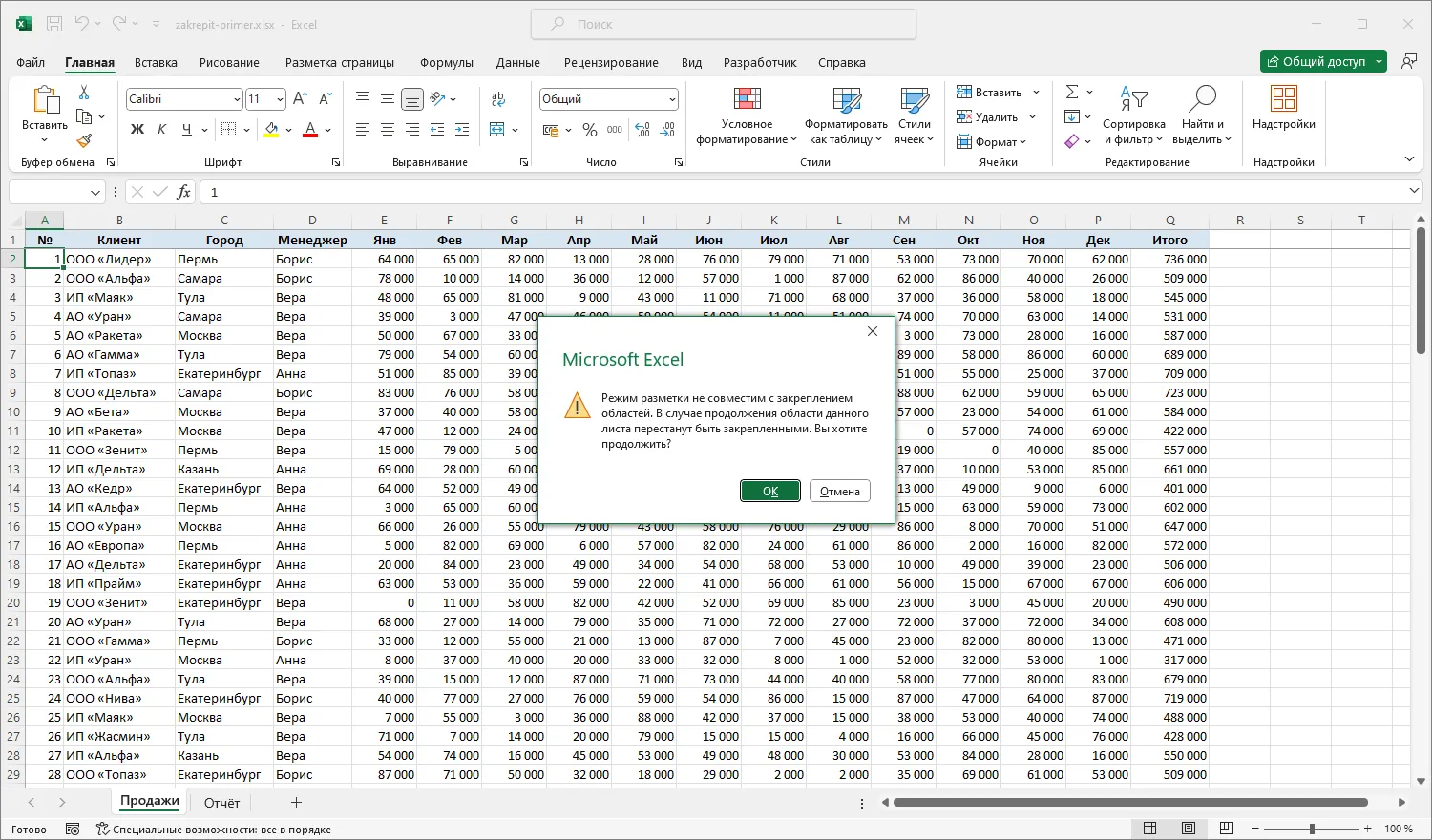1432x840 pixels.
Task: Expand the formula bar
Action: pyautogui.click(x=1414, y=192)
